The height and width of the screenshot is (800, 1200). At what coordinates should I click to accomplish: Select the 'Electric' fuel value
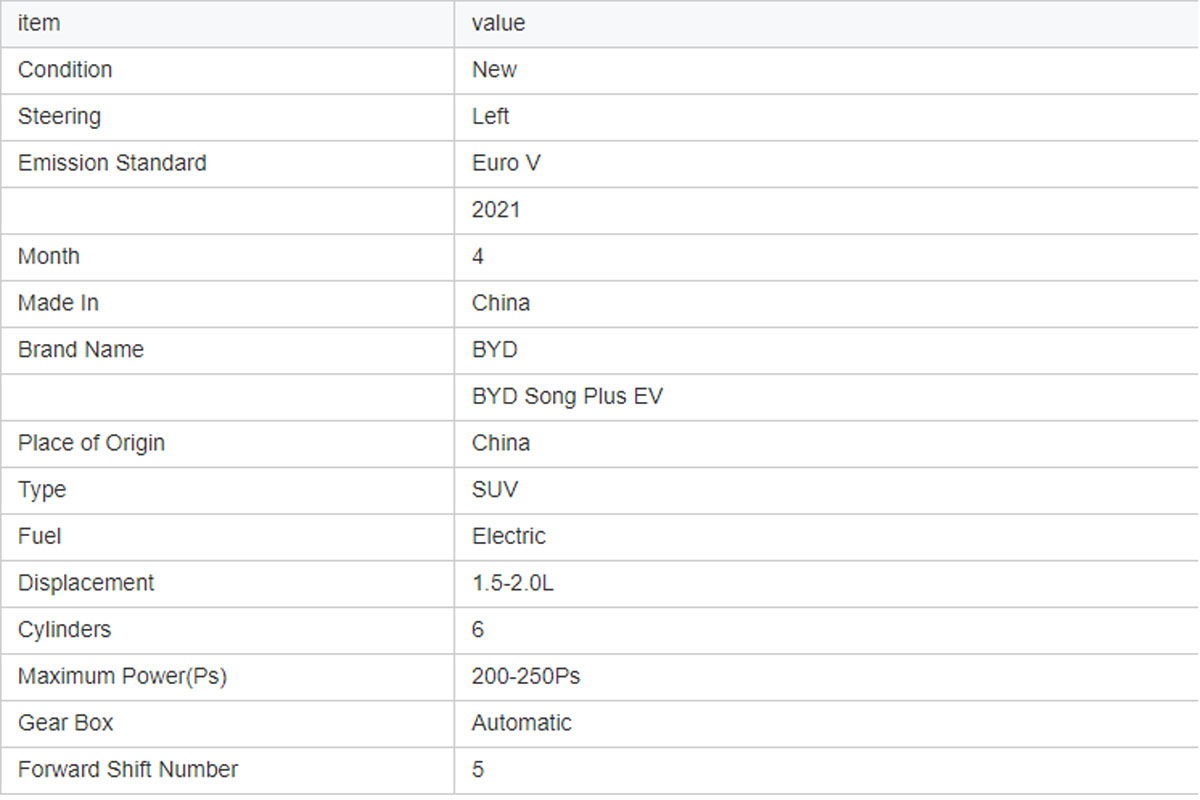[x=509, y=537]
